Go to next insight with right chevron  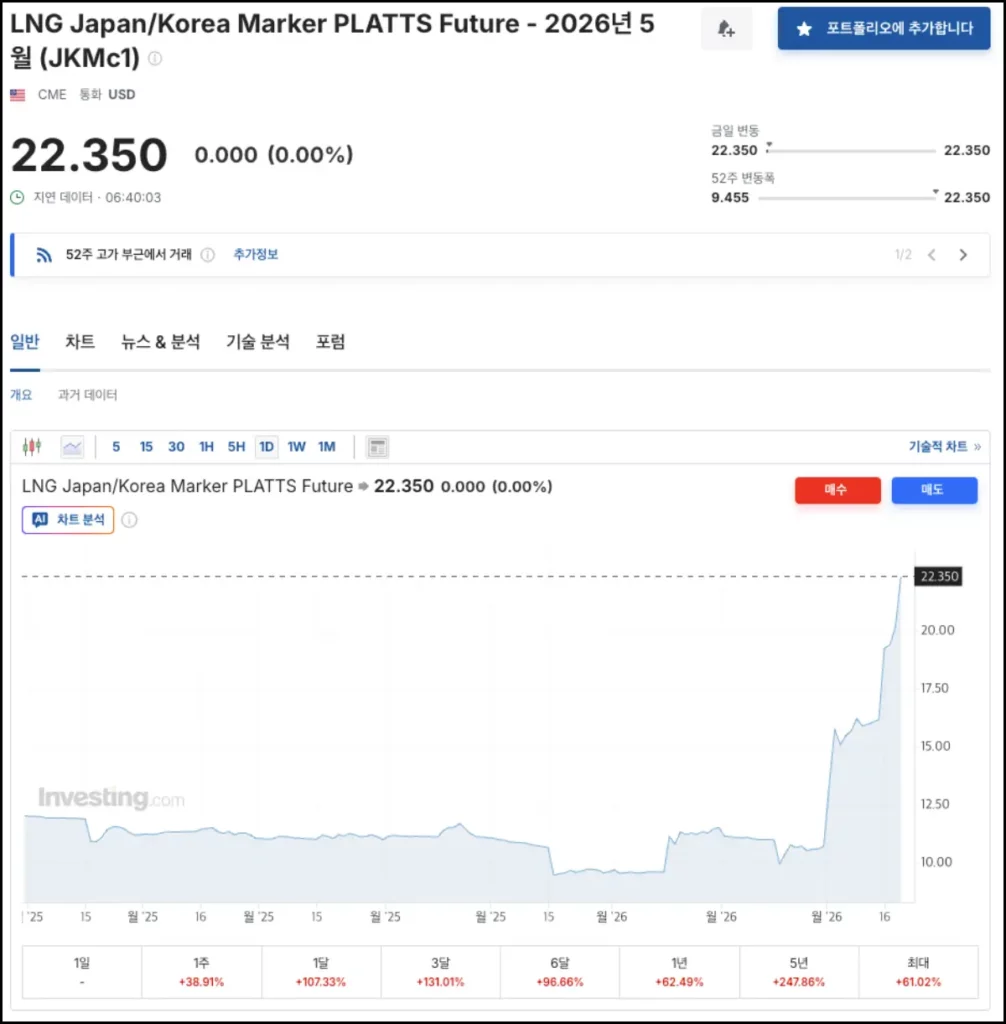[963, 255]
